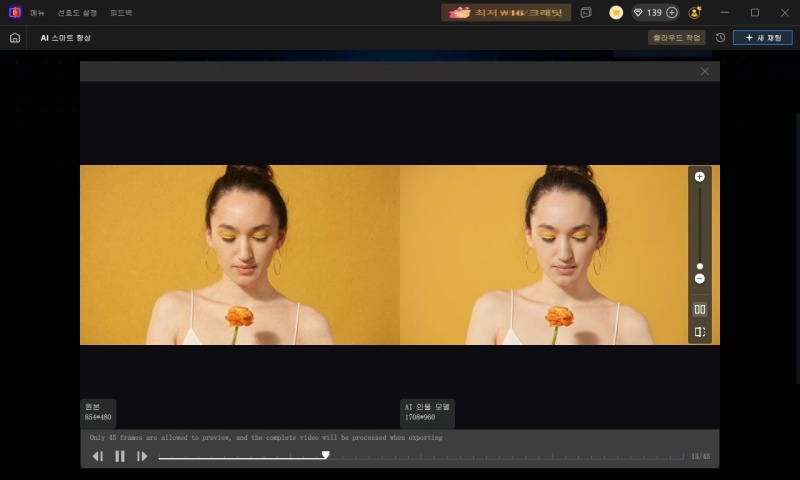Screen dimensions: 800x480
Task: Click the 새 채팅 new button
Action: pyautogui.click(x=763, y=38)
